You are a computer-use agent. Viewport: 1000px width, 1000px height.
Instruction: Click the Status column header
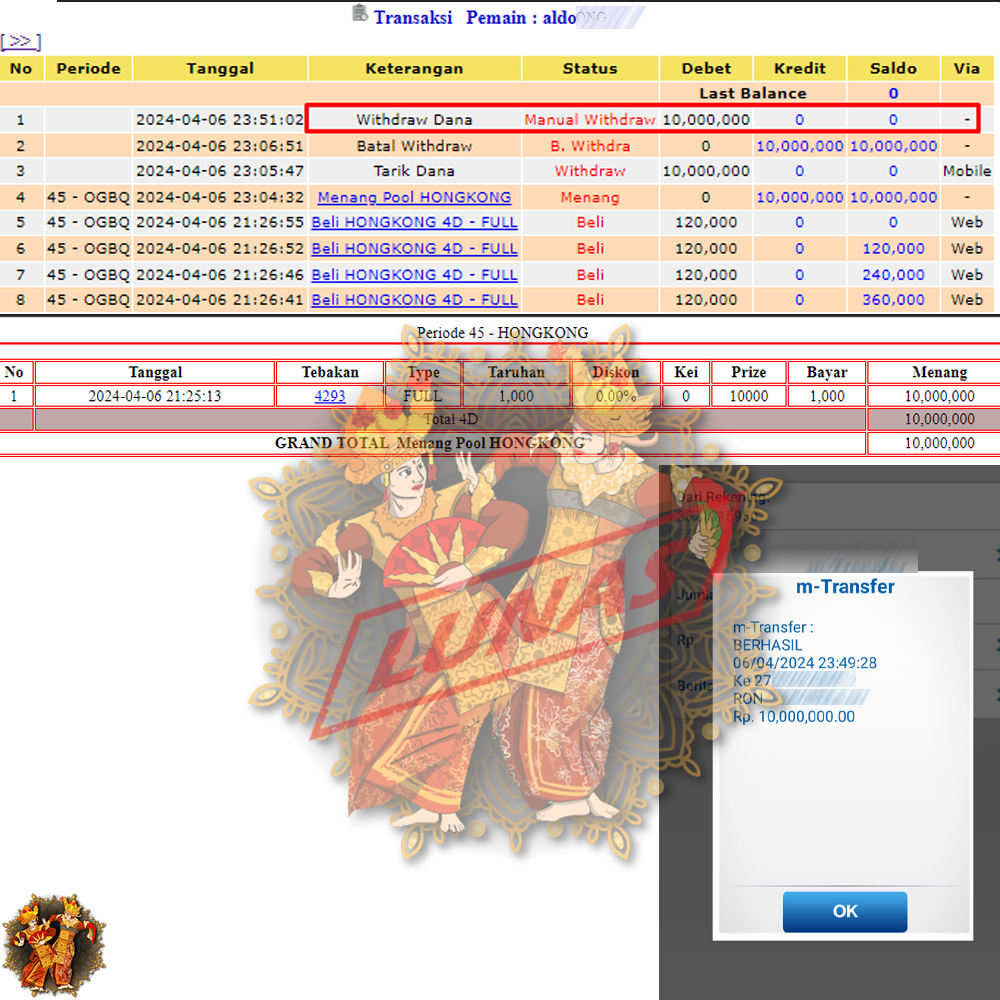pos(590,69)
